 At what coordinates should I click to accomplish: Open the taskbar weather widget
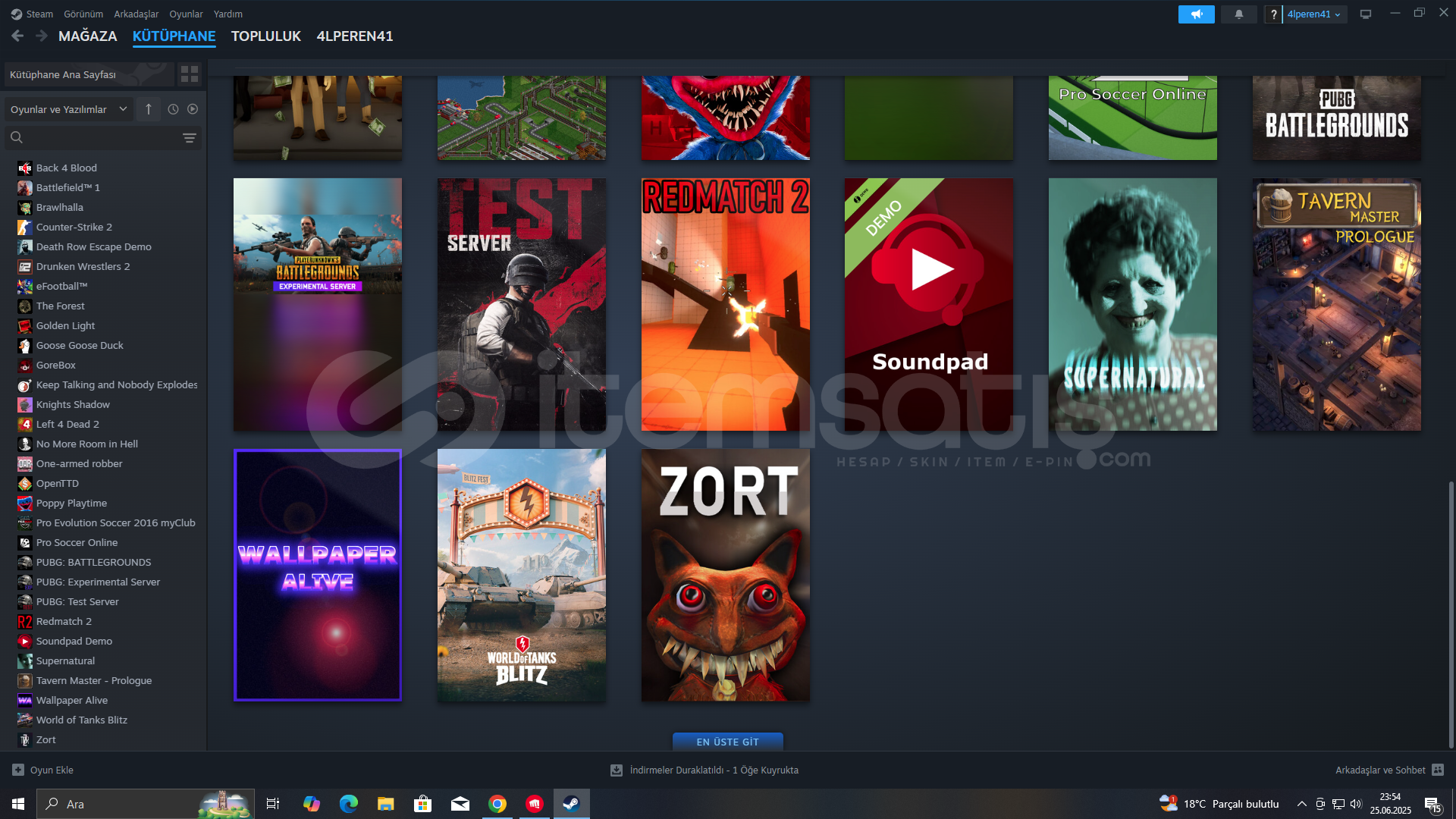pyautogui.click(x=1219, y=804)
